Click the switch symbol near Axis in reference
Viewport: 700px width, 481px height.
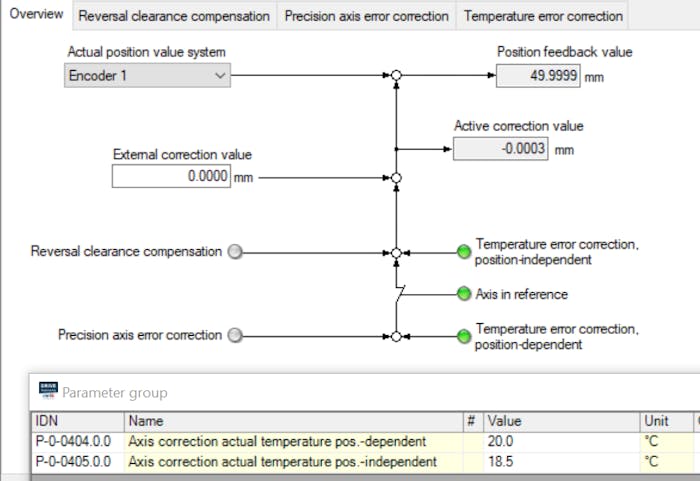click(400, 294)
